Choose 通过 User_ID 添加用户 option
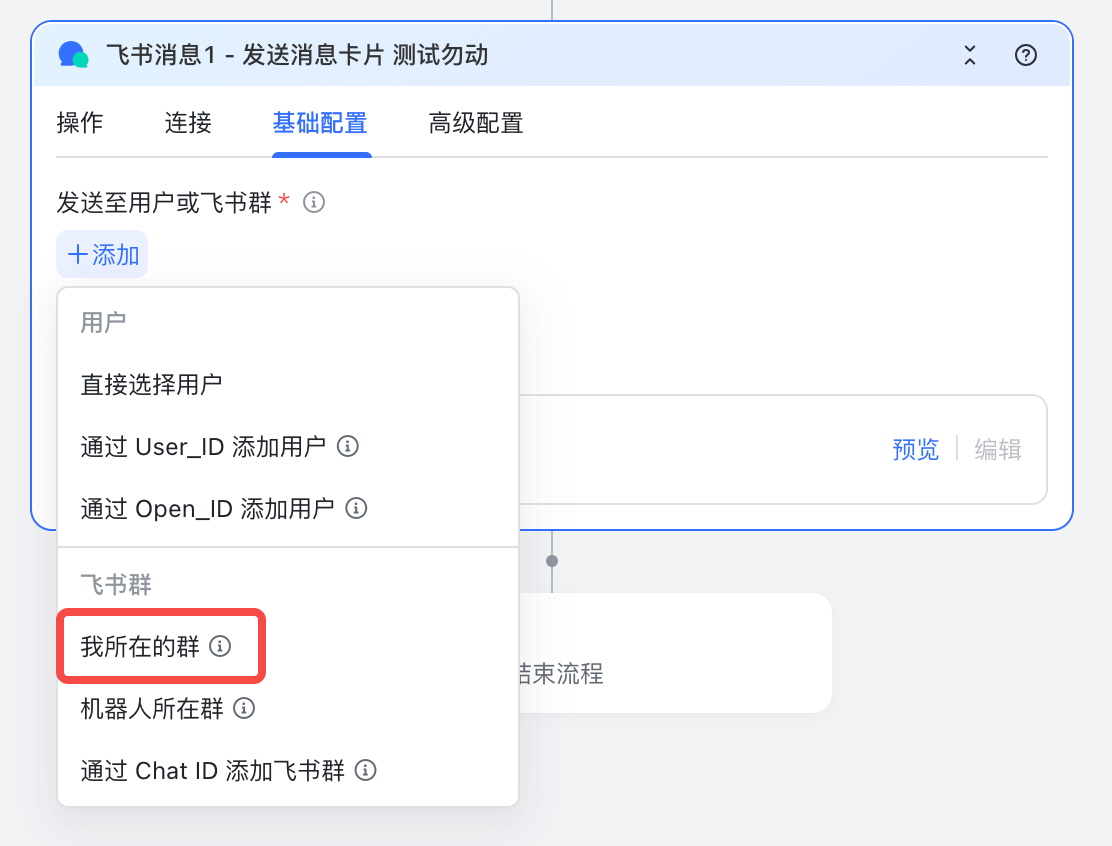Screen dimensions: 1112x846 [x=288, y=446]
